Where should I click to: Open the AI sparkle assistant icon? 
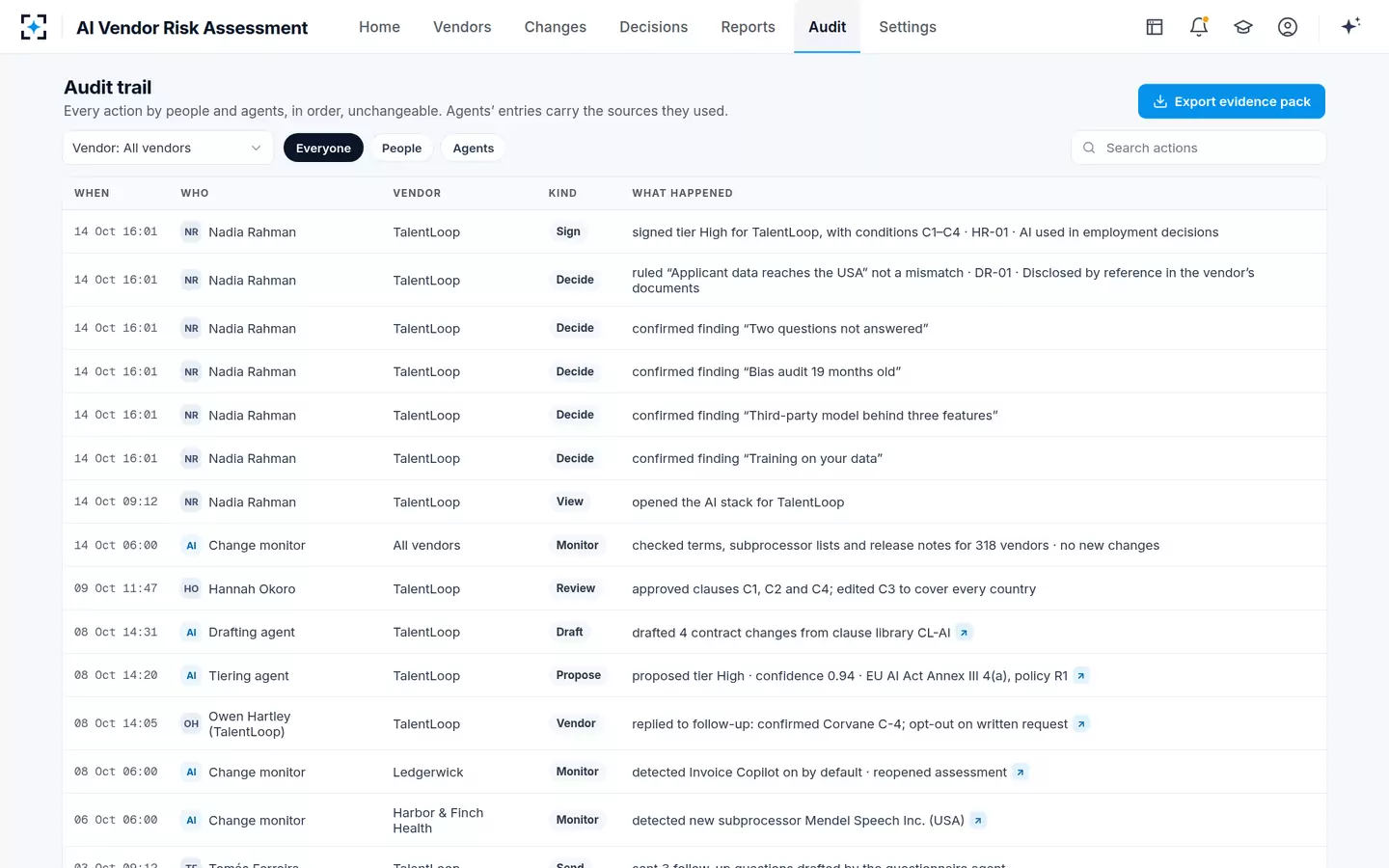pyautogui.click(x=1350, y=26)
